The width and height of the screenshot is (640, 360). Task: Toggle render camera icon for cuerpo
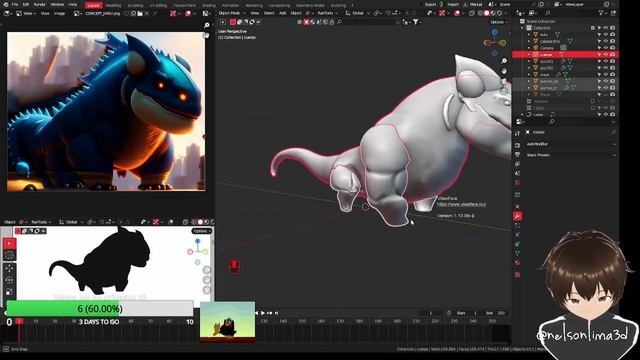pos(613,54)
